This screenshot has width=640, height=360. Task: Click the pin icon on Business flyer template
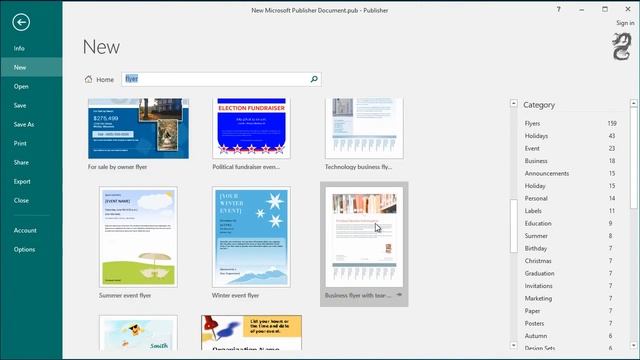[399, 295]
